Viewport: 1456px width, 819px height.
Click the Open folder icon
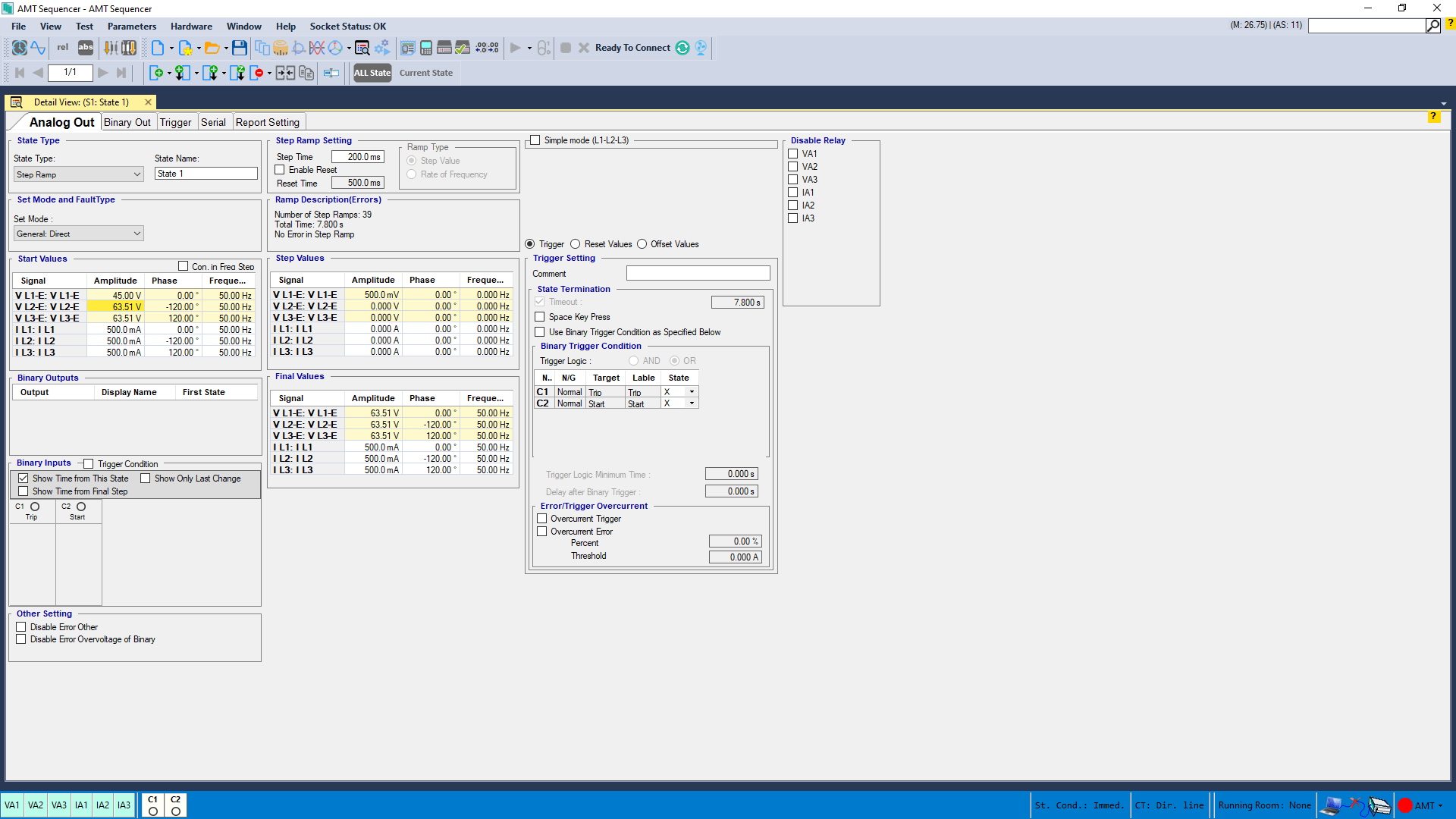(x=212, y=48)
